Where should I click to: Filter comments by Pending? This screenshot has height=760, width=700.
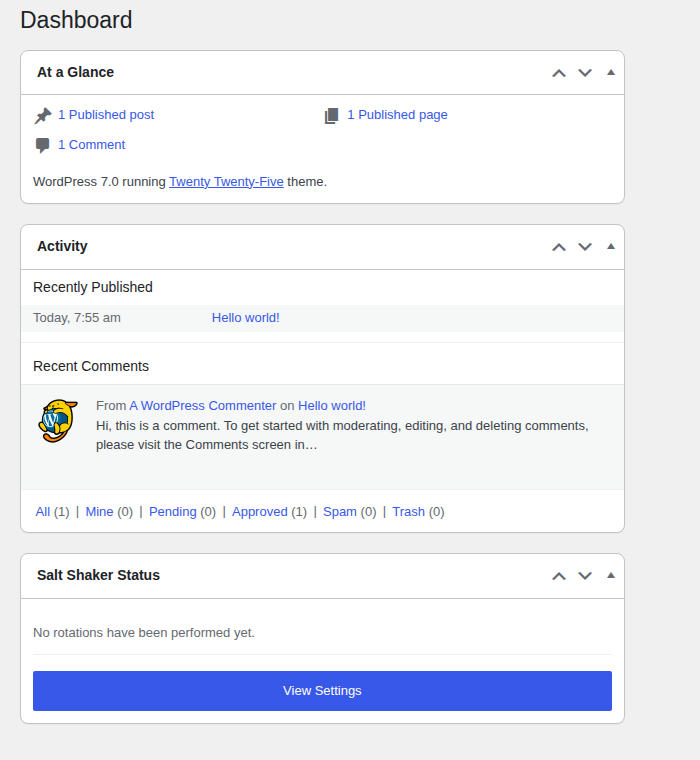pos(173,512)
